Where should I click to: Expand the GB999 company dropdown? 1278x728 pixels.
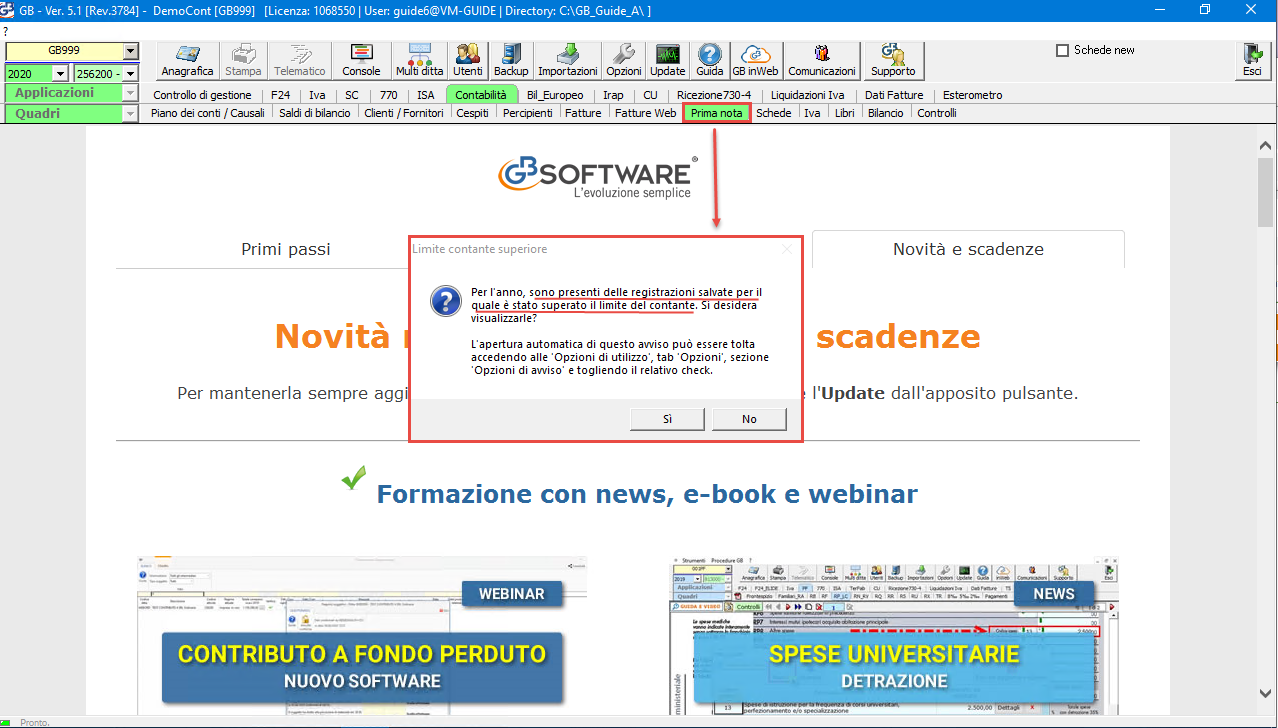coord(130,51)
